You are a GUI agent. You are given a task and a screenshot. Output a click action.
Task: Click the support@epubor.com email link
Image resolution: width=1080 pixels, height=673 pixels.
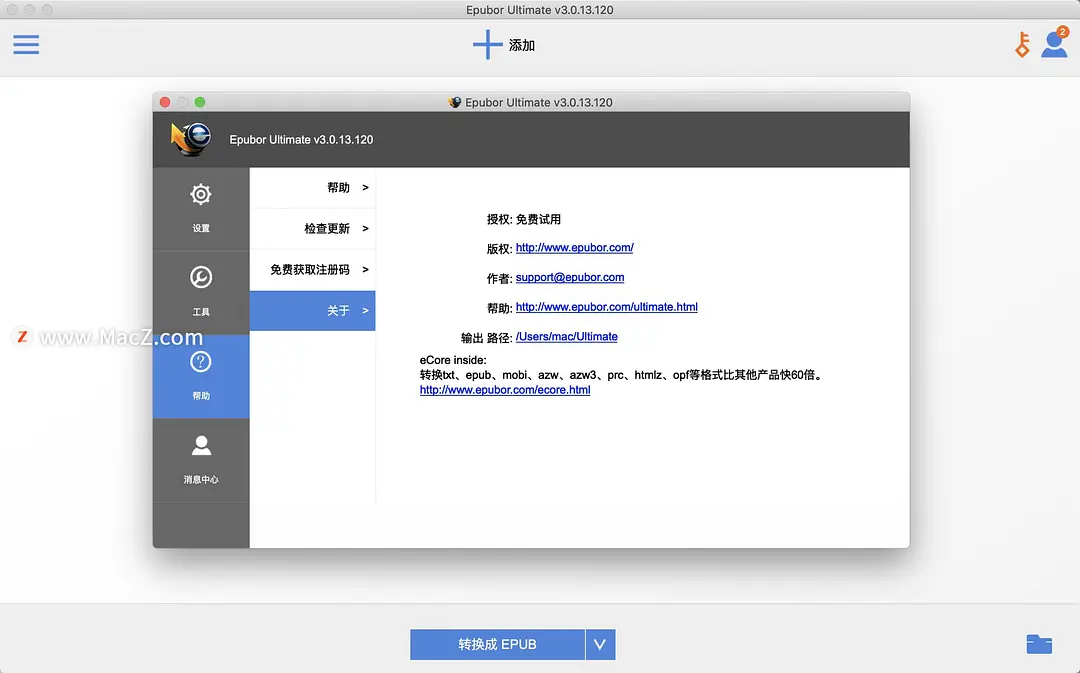click(x=570, y=277)
